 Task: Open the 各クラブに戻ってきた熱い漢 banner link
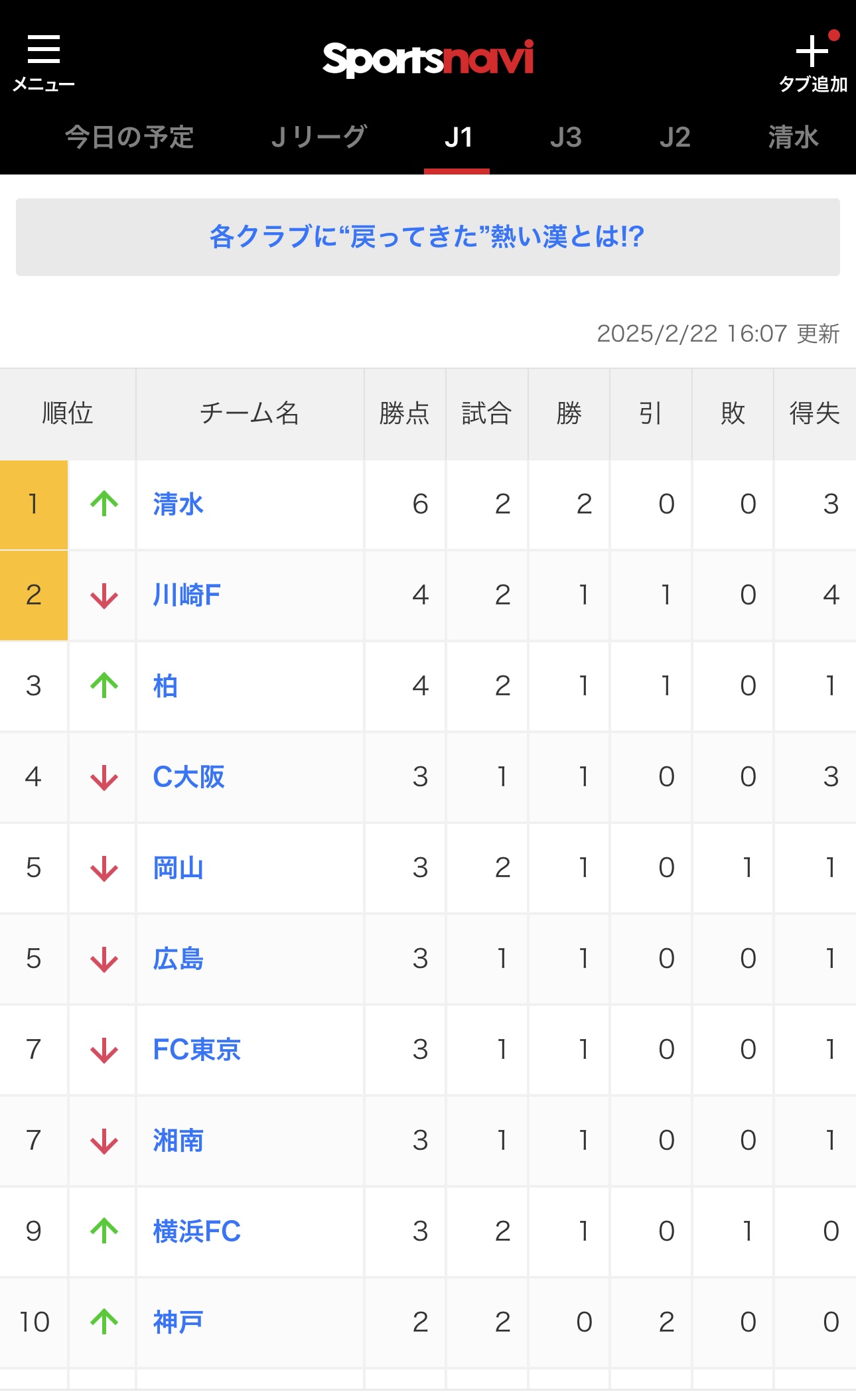click(428, 237)
